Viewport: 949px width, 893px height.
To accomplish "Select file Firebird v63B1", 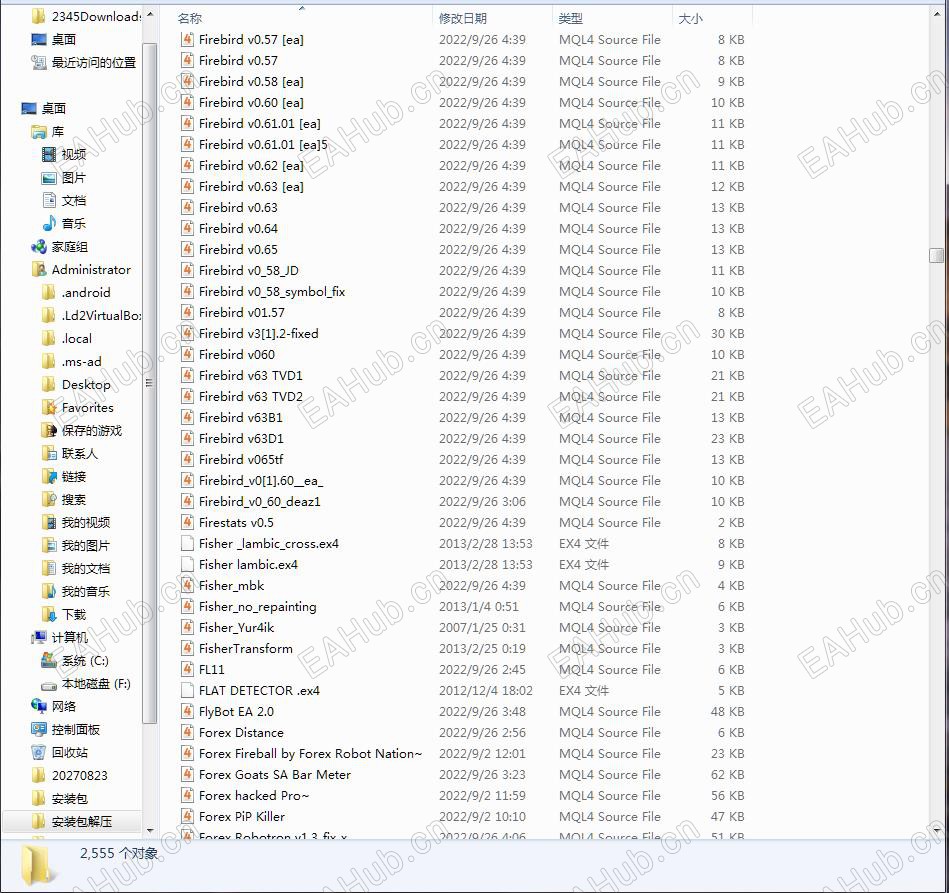I will tap(240, 418).
